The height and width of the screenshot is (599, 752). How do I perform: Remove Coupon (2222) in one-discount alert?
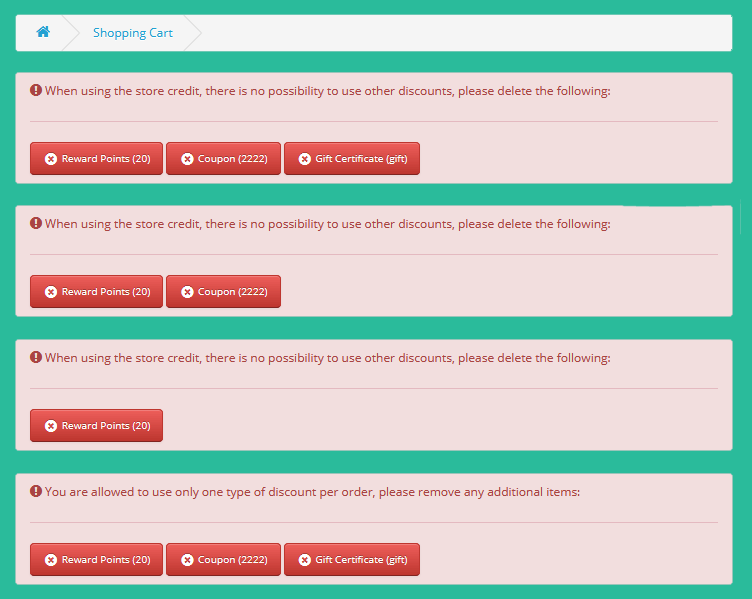coord(223,559)
